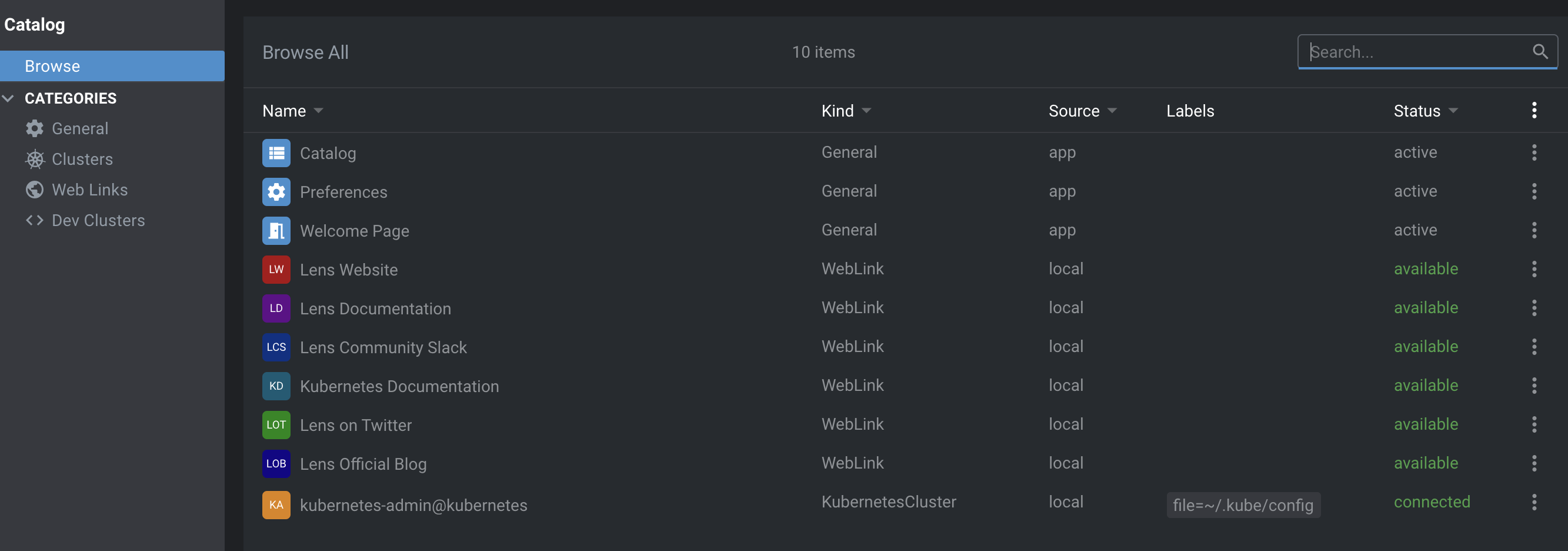Open the three-dot menu for kubernetes-admin@kubernetes
1568x551 pixels.
click(1534, 502)
